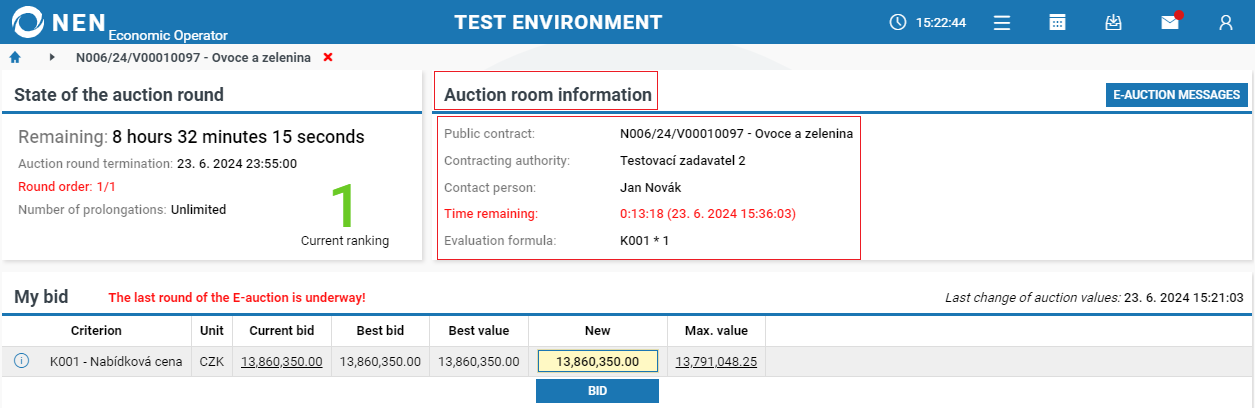The height and width of the screenshot is (408, 1255).
Task: Click the clock icon next to time
Action: pos(897,22)
